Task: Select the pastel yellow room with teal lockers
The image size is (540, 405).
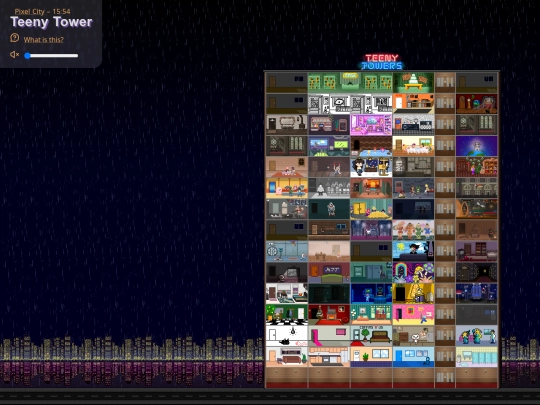Action: (477, 356)
